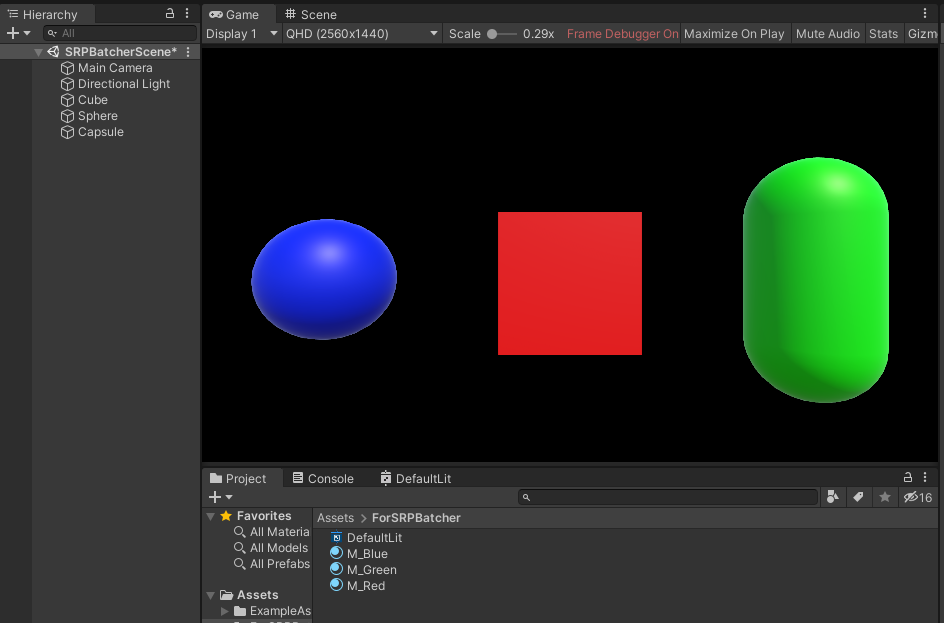This screenshot has width=944, height=623.
Task: Click the green capsule in Game view
Action: [x=816, y=280]
